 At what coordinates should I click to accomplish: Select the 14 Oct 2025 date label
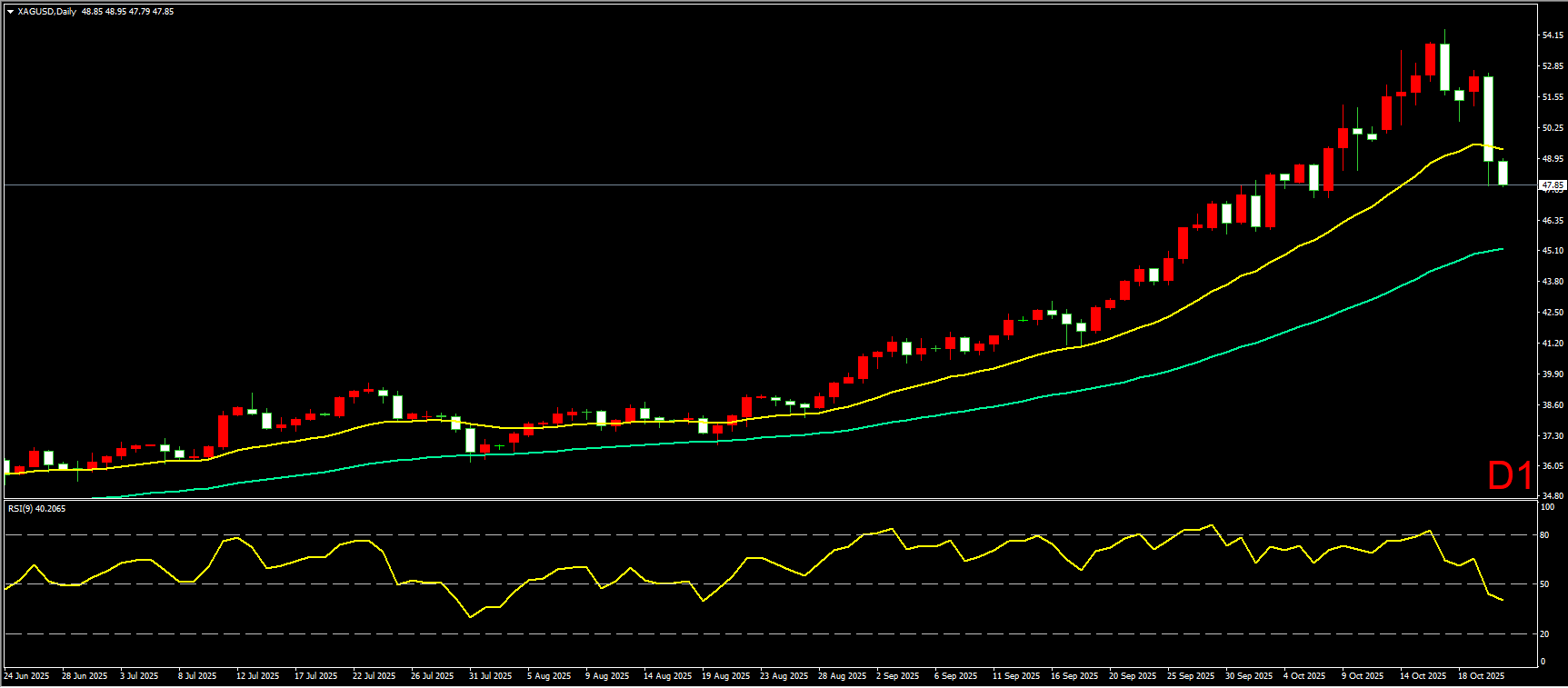1423,676
